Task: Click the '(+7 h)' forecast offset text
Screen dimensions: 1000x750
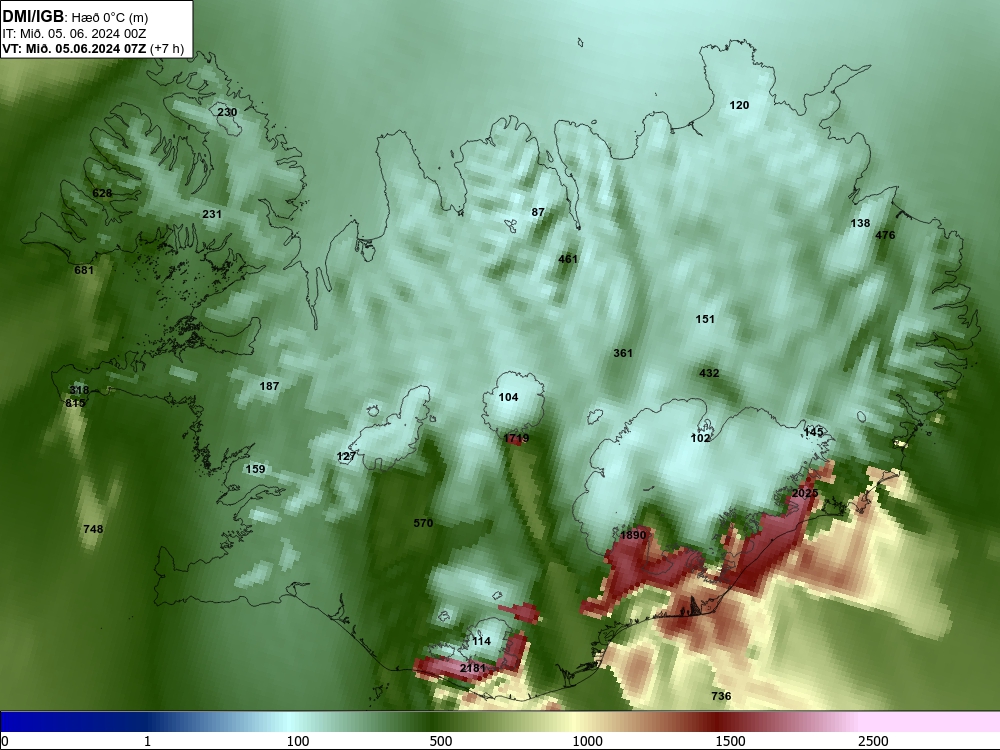Action: [167, 49]
